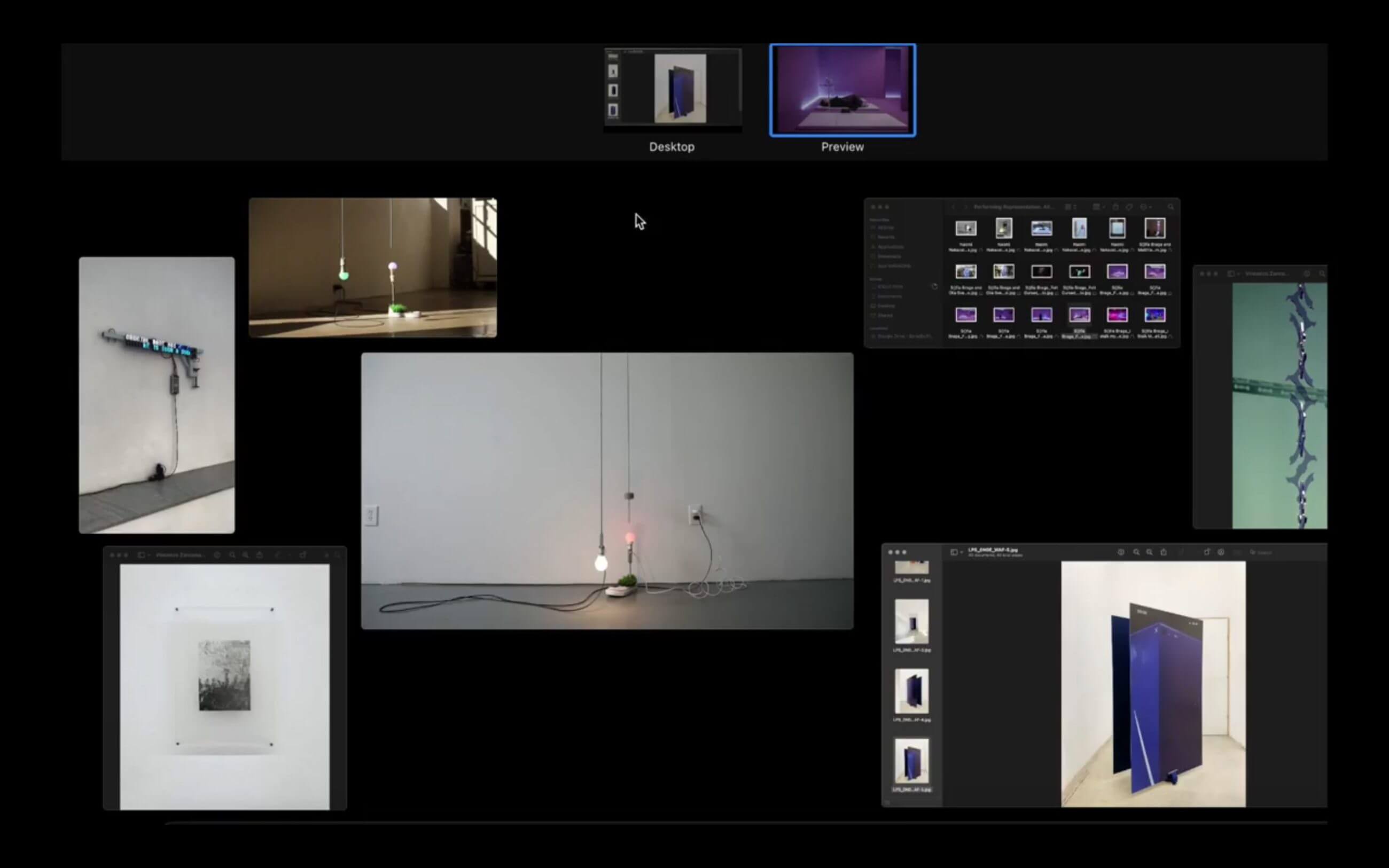
Task: Open the hanging light bulbs gray wall window
Action: (607, 491)
